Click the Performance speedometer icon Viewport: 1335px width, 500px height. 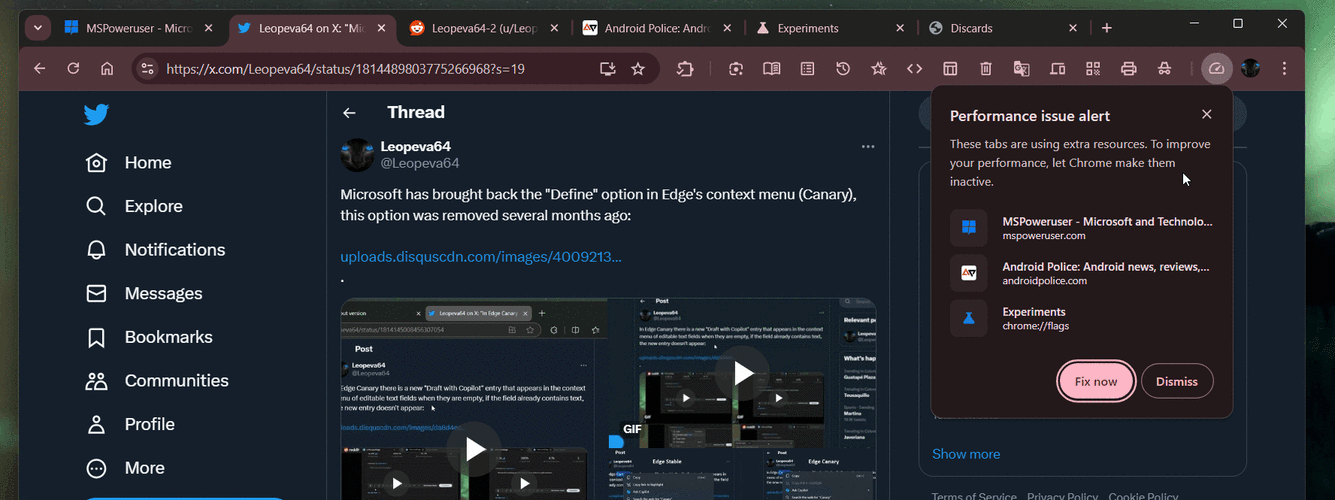1216,69
